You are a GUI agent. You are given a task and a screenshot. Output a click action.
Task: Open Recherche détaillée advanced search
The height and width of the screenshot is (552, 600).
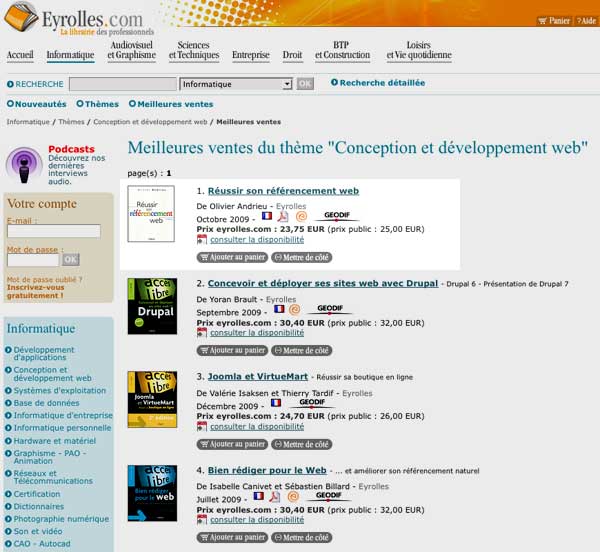tap(378, 83)
